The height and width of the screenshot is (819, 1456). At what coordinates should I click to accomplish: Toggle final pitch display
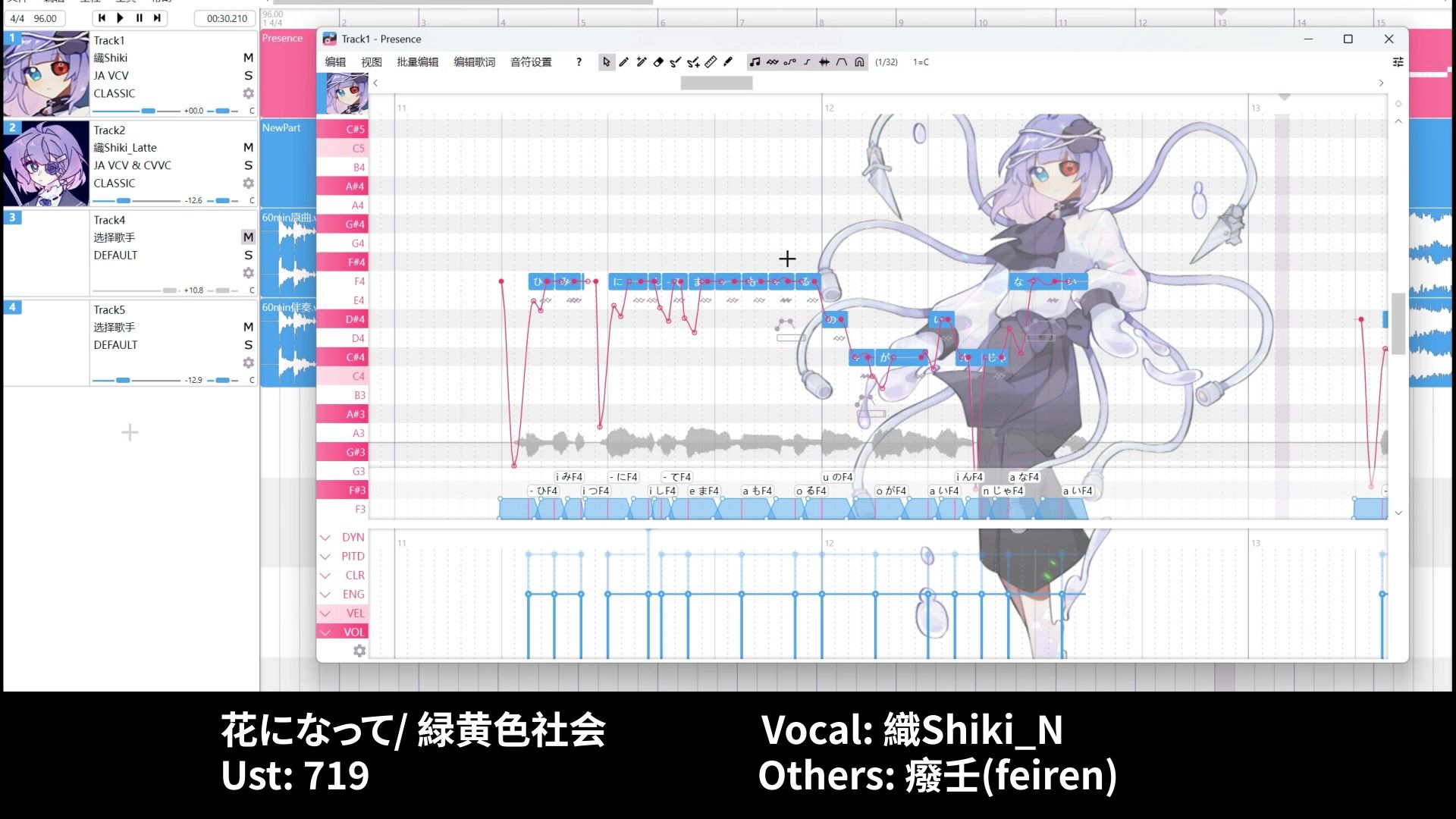tap(807, 62)
